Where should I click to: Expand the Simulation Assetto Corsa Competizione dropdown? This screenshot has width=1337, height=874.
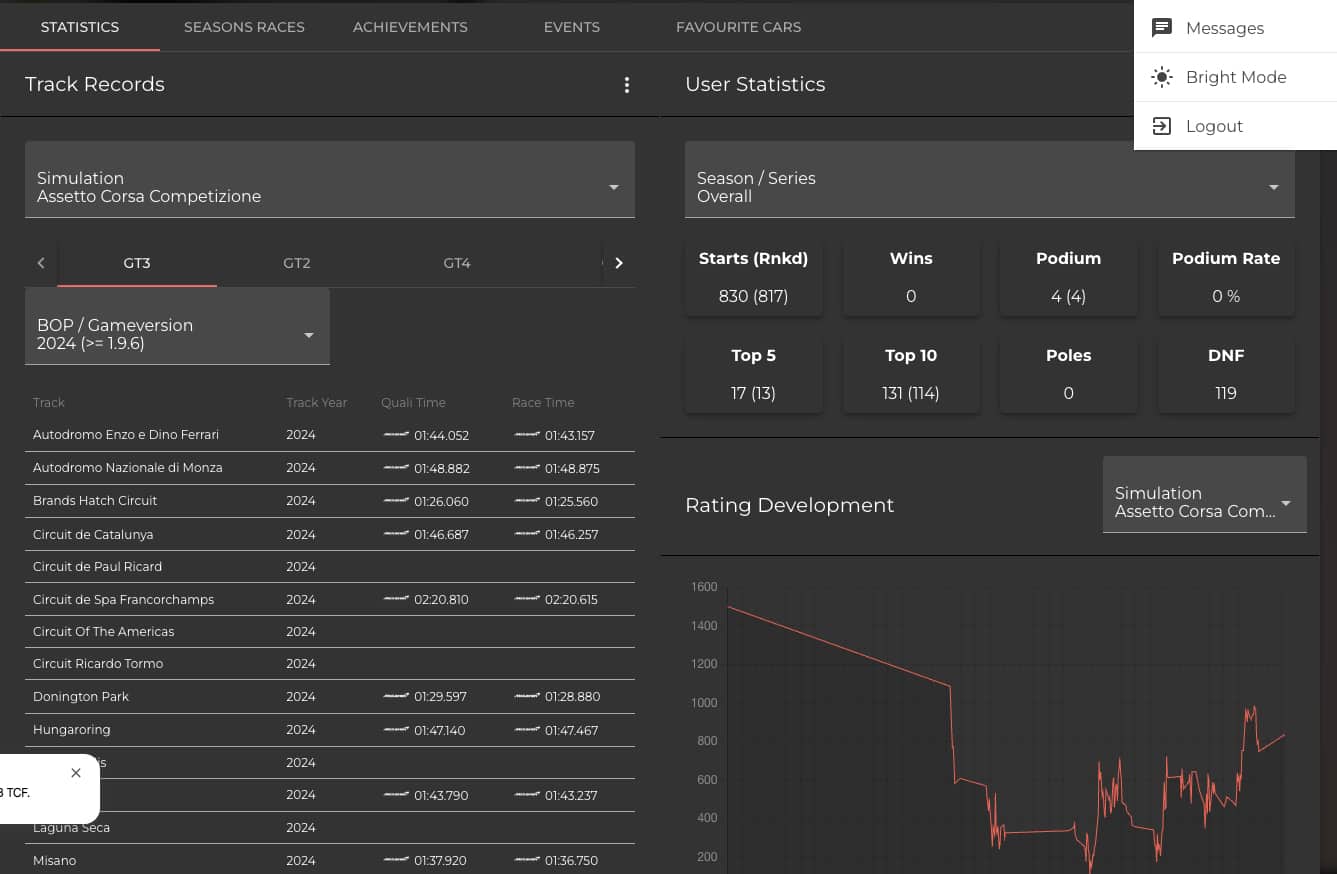click(613, 187)
